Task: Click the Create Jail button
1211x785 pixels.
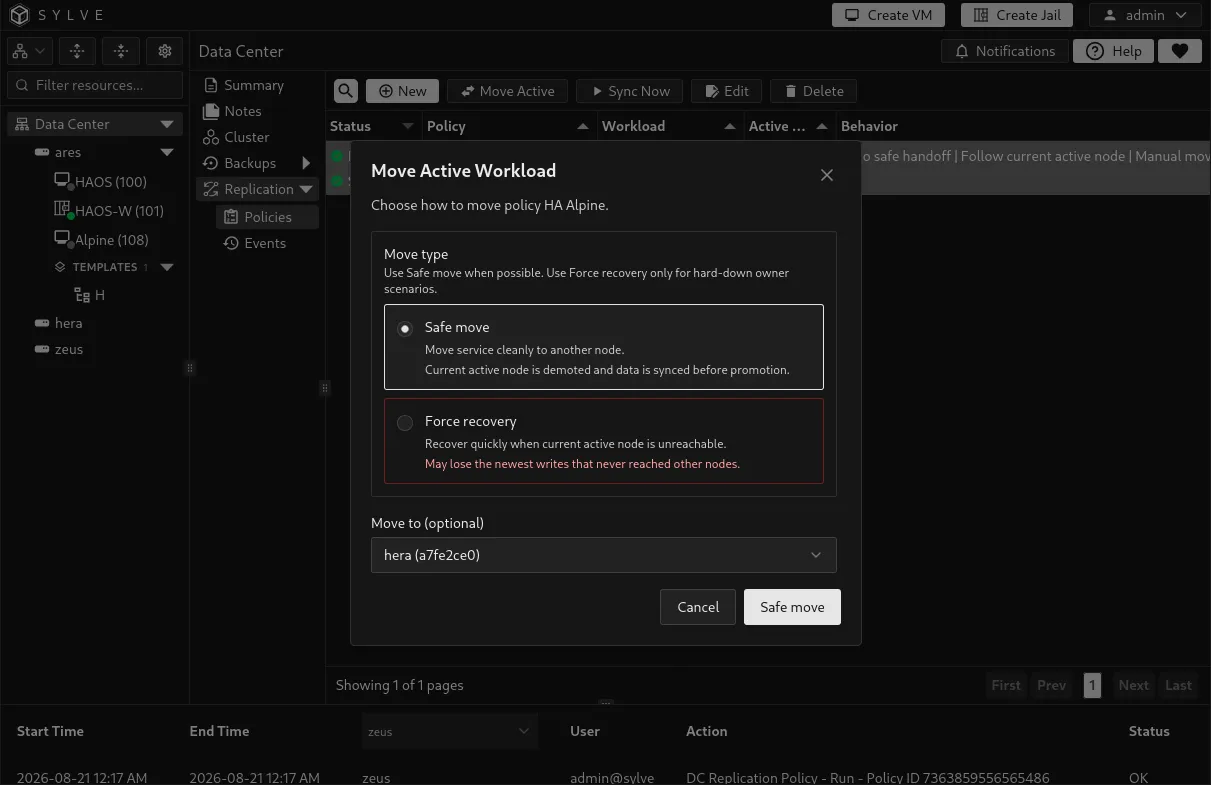Action: [1017, 15]
